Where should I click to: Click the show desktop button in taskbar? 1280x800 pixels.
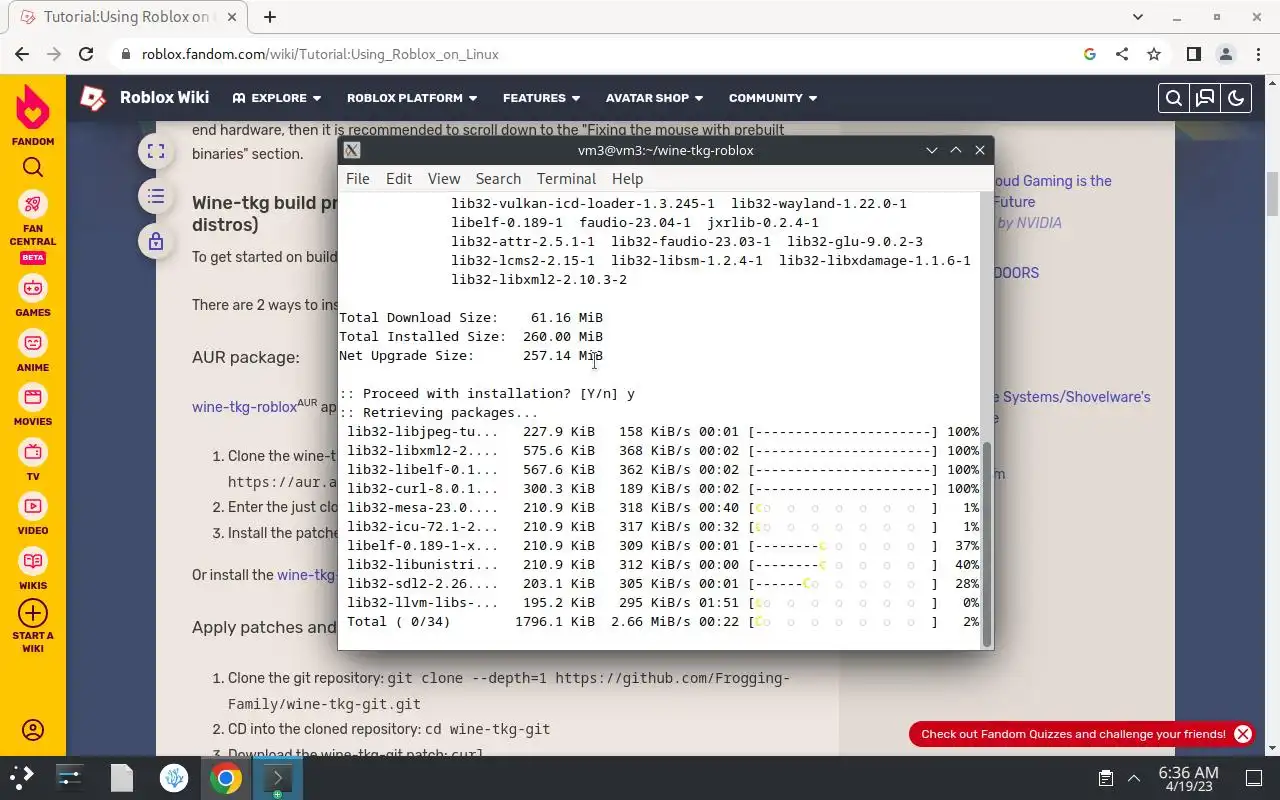point(1254,778)
